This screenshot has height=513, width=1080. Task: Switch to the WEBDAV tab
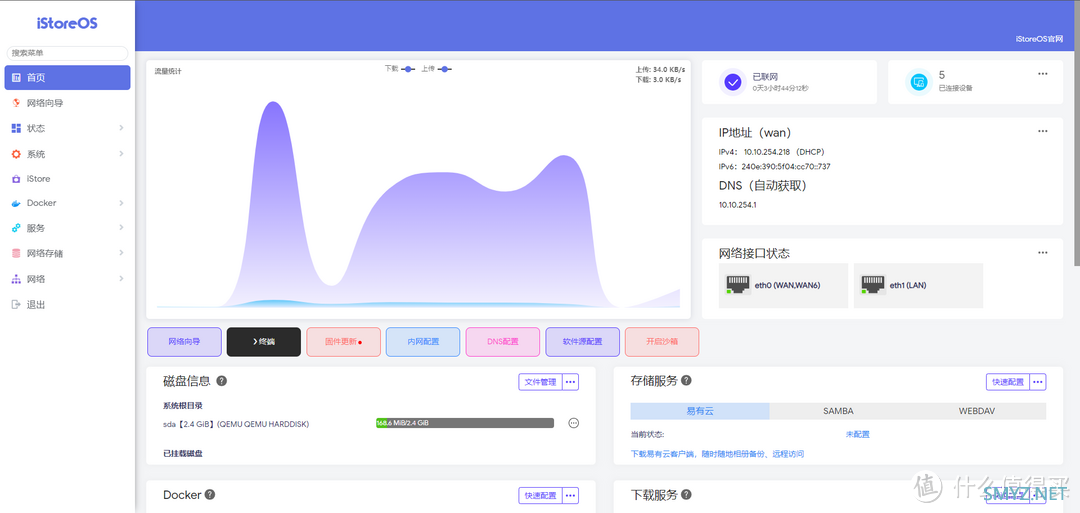coord(977,411)
